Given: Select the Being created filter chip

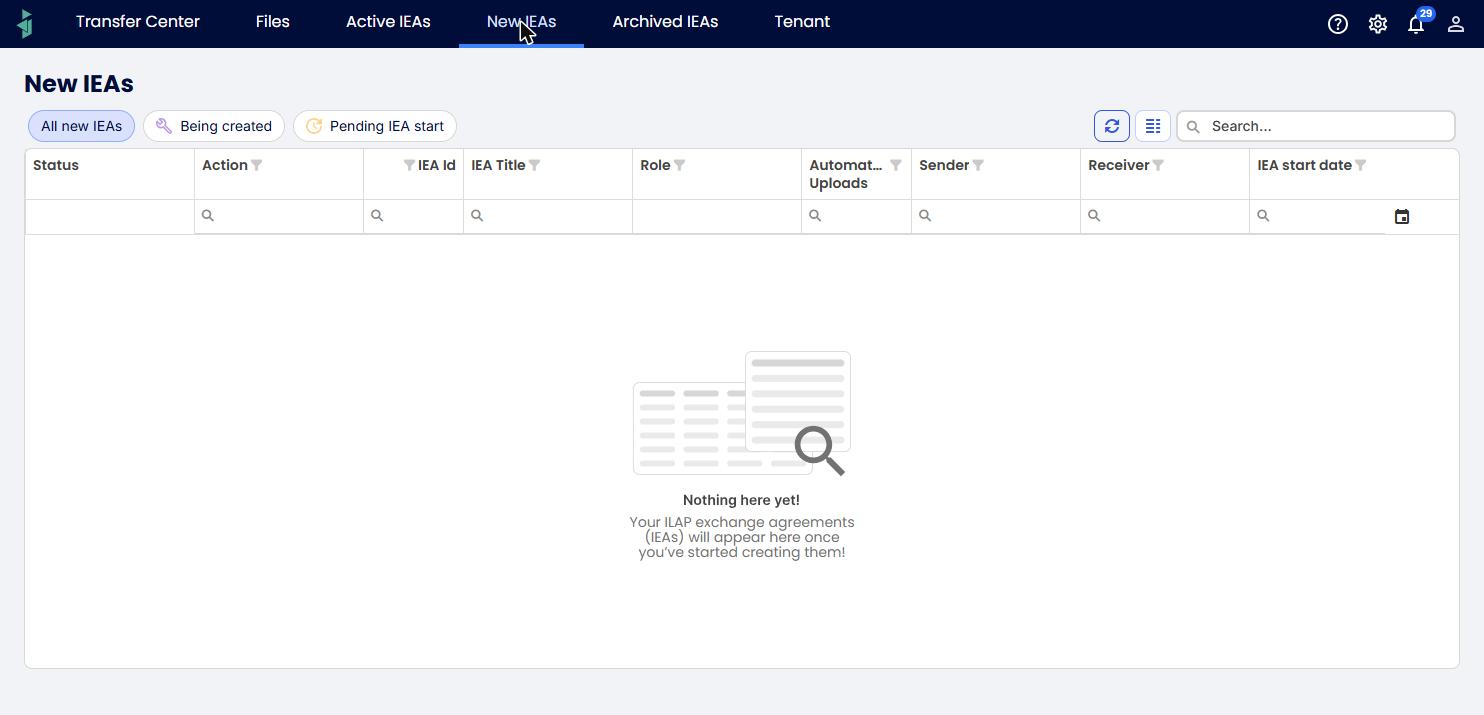Looking at the screenshot, I should pos(214,126).
